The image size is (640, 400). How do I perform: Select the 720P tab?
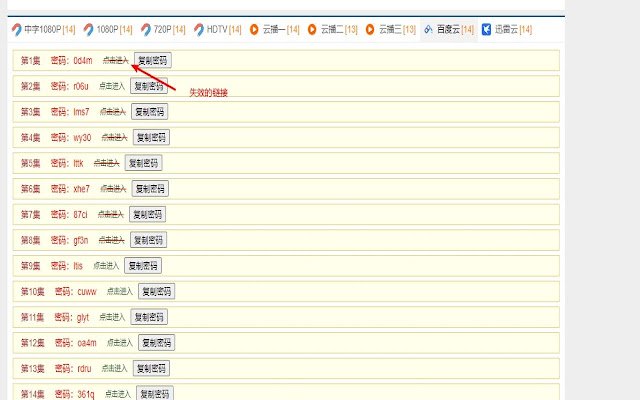[x=163, y=29]
